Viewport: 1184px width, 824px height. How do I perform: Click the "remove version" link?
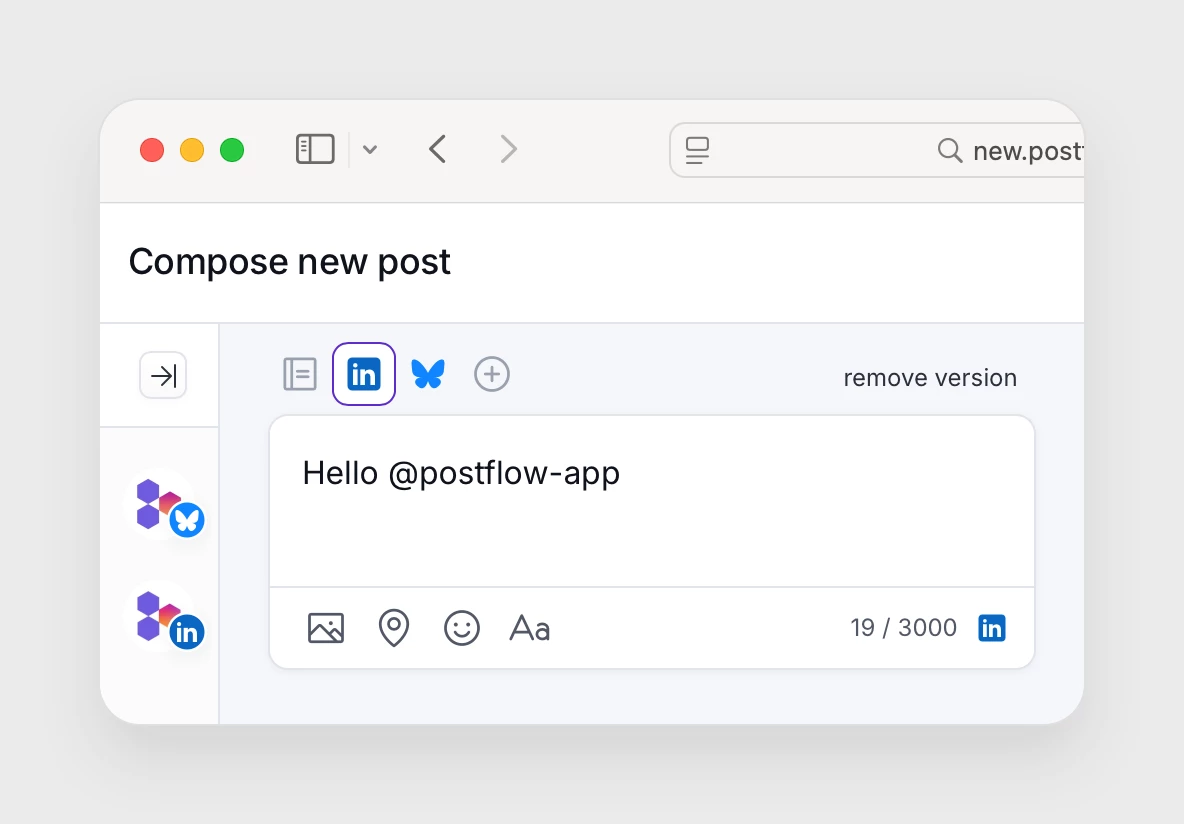pos(929,378)
